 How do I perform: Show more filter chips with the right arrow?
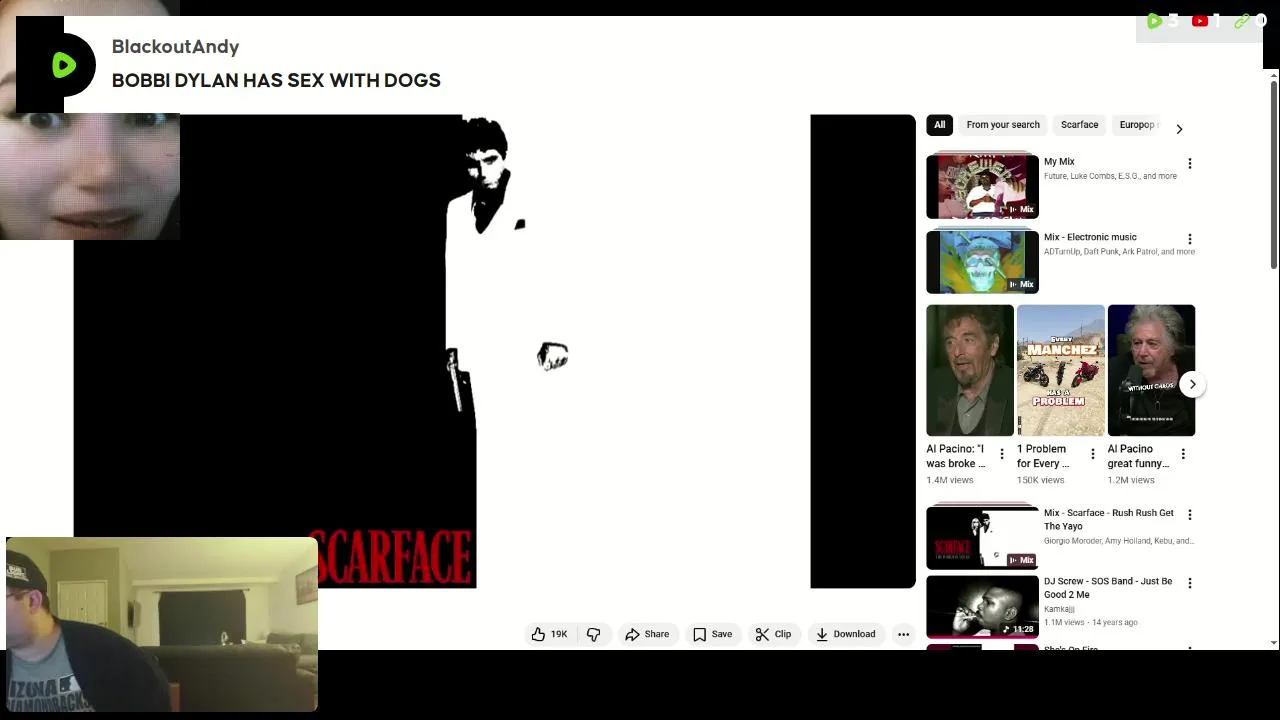pyautogui.click(x=1179, y=129)
